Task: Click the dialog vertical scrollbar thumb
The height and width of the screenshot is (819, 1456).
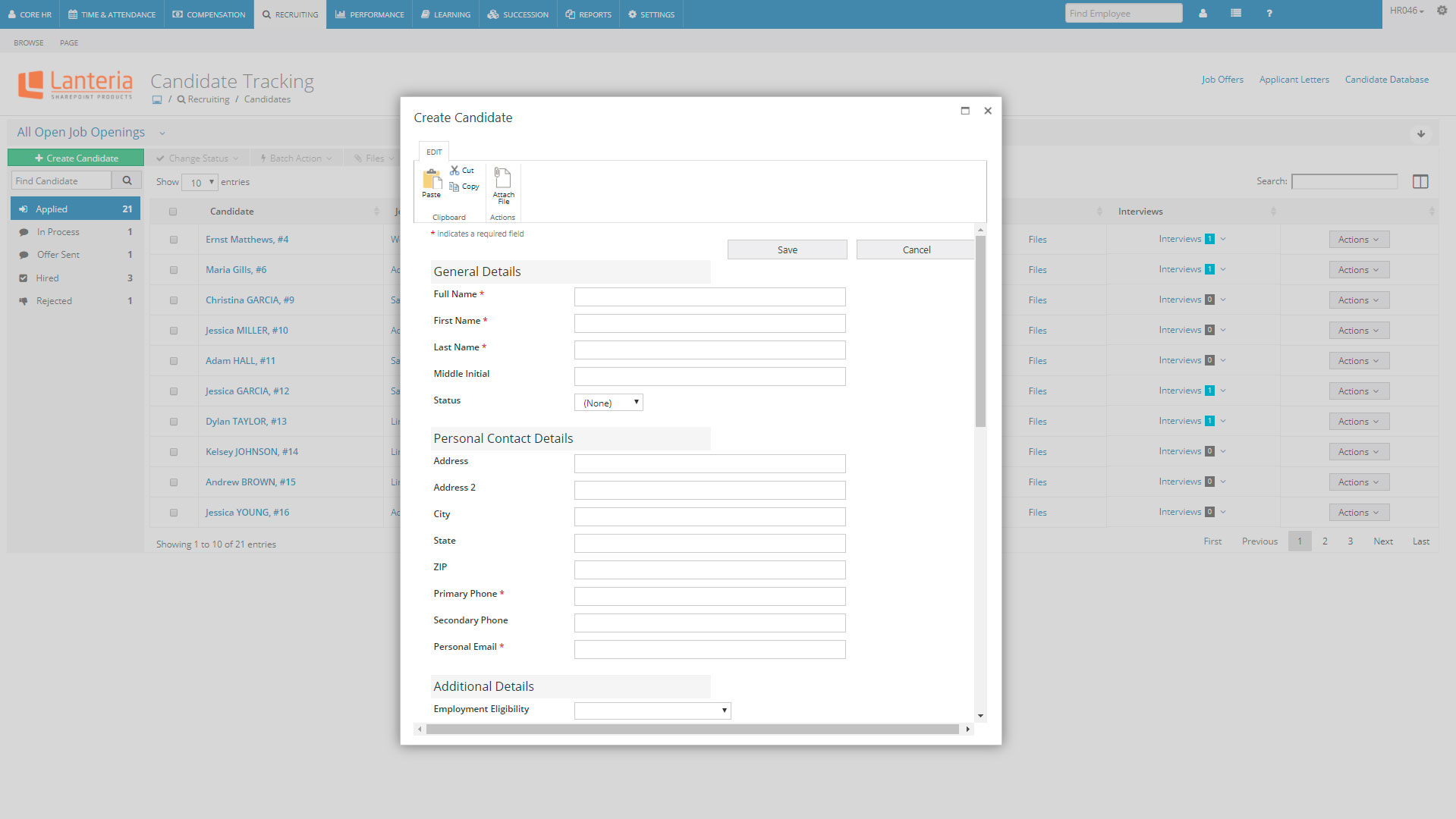Action: 980,331
